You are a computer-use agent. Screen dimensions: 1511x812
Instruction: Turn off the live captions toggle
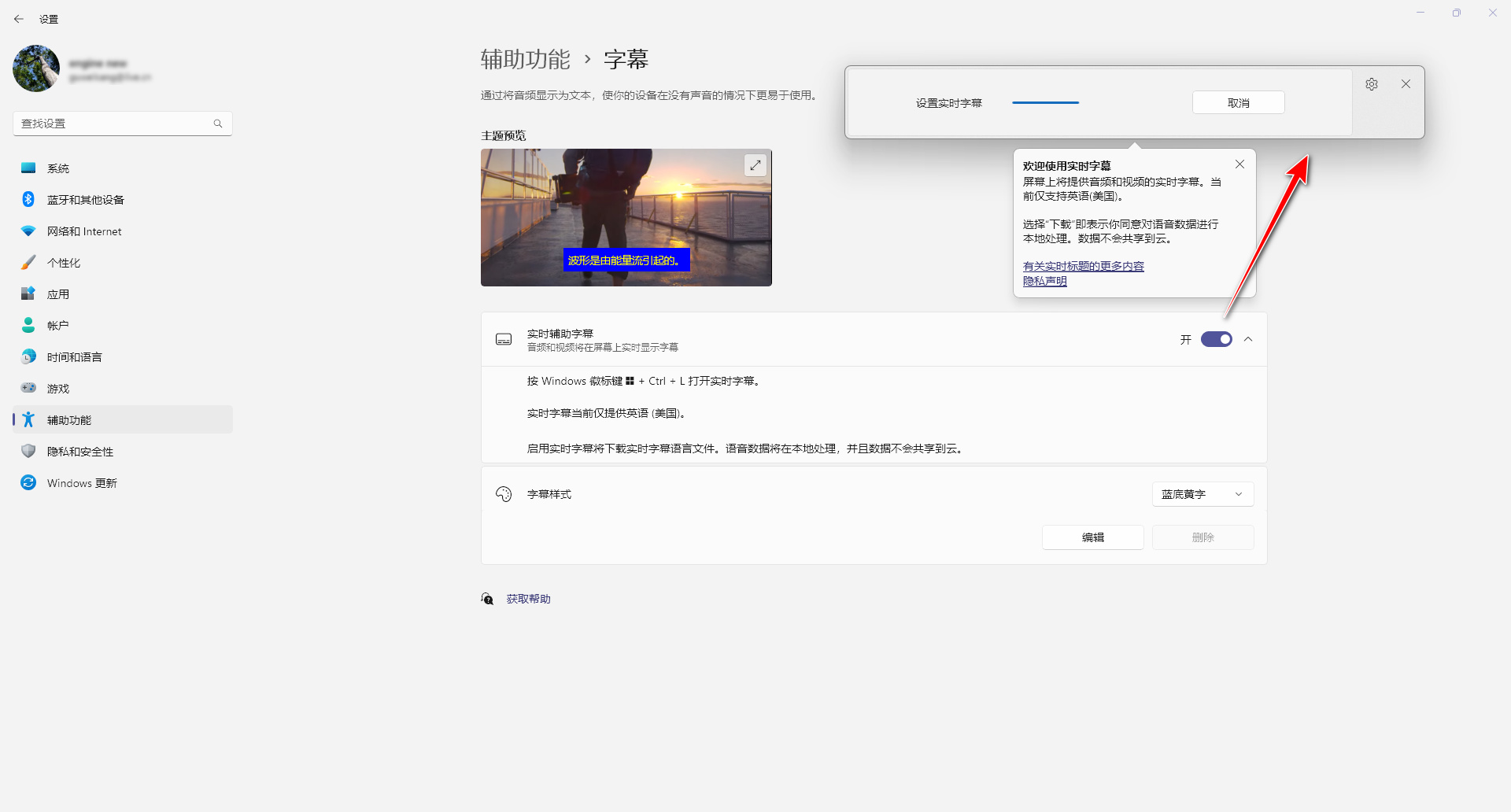(x=1216, y=340)
